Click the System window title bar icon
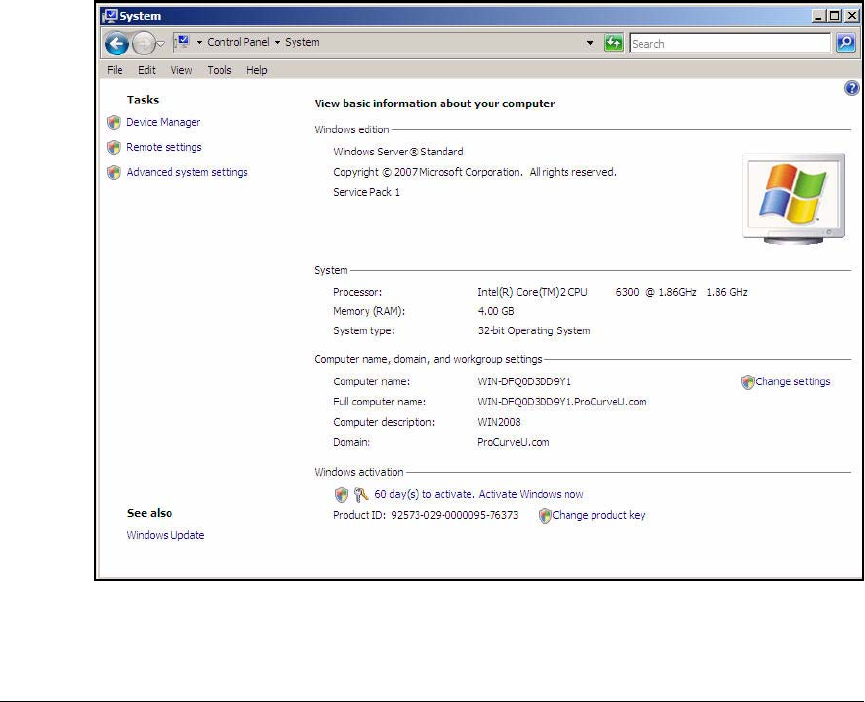This screenshot has width=865, height=702. pos(110,16)
